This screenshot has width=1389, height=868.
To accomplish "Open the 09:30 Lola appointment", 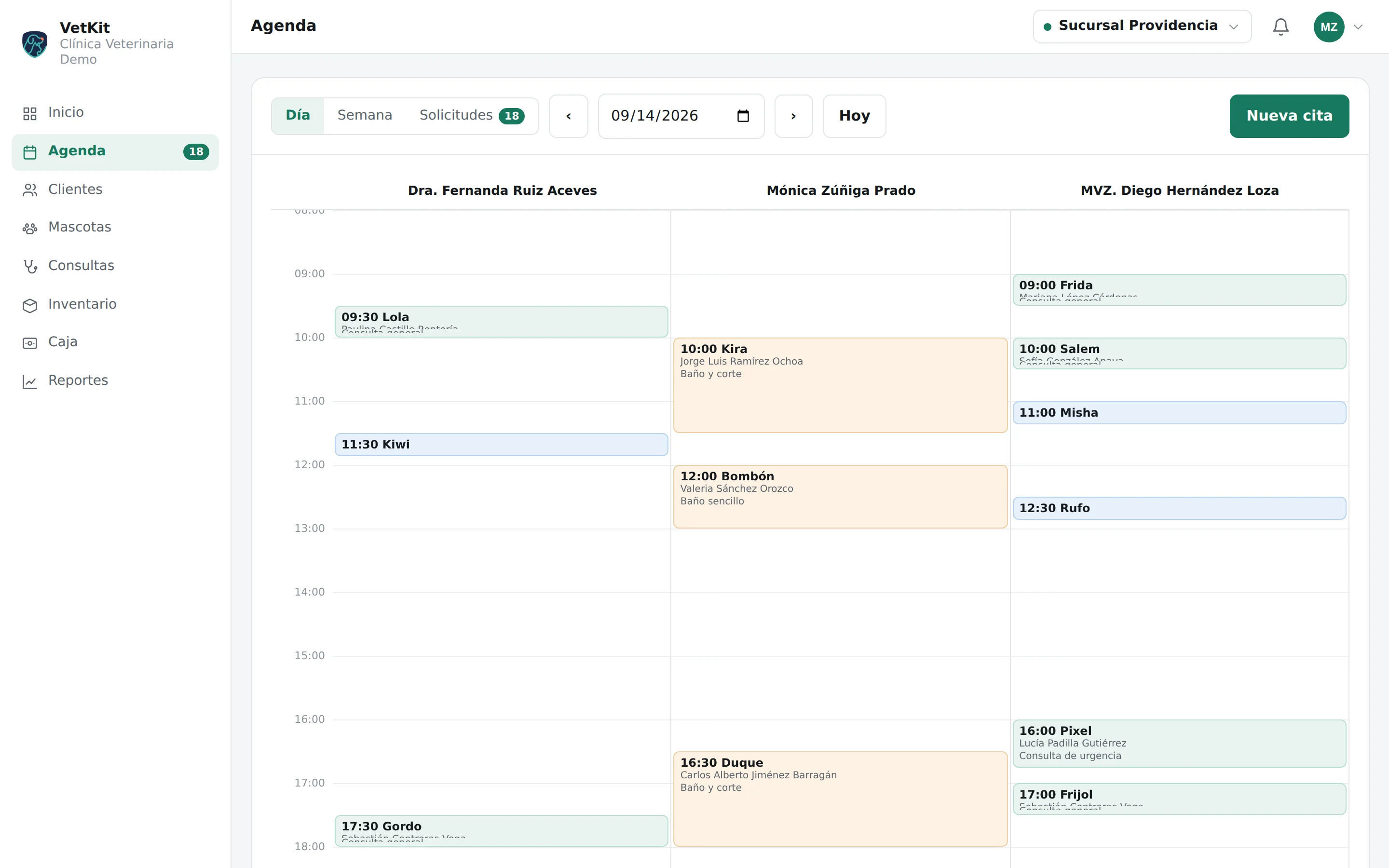I will click(501, 322).
